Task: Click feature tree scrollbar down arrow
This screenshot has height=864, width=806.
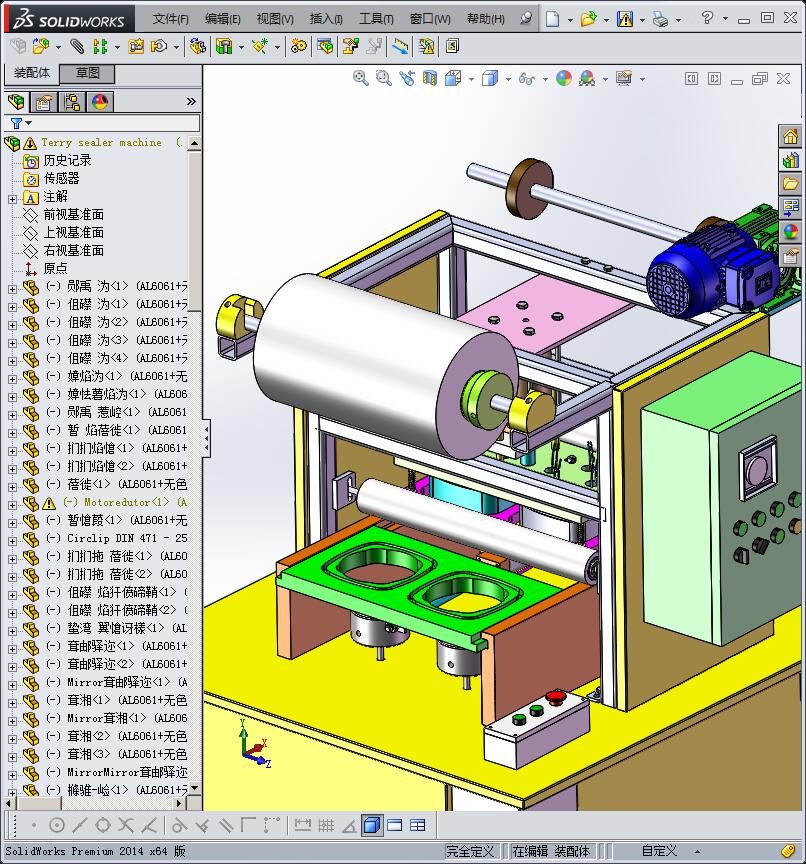Action: tap(194, 789)
